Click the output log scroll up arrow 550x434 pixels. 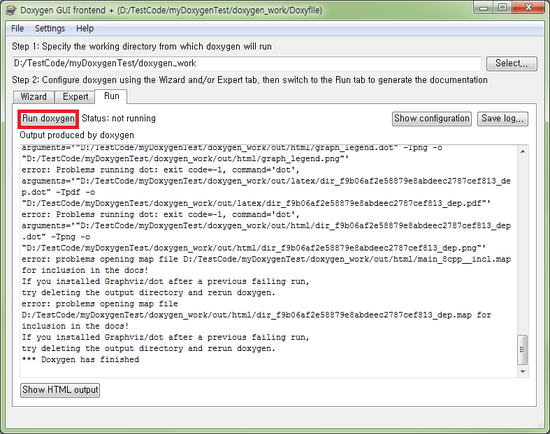[523, 152]
